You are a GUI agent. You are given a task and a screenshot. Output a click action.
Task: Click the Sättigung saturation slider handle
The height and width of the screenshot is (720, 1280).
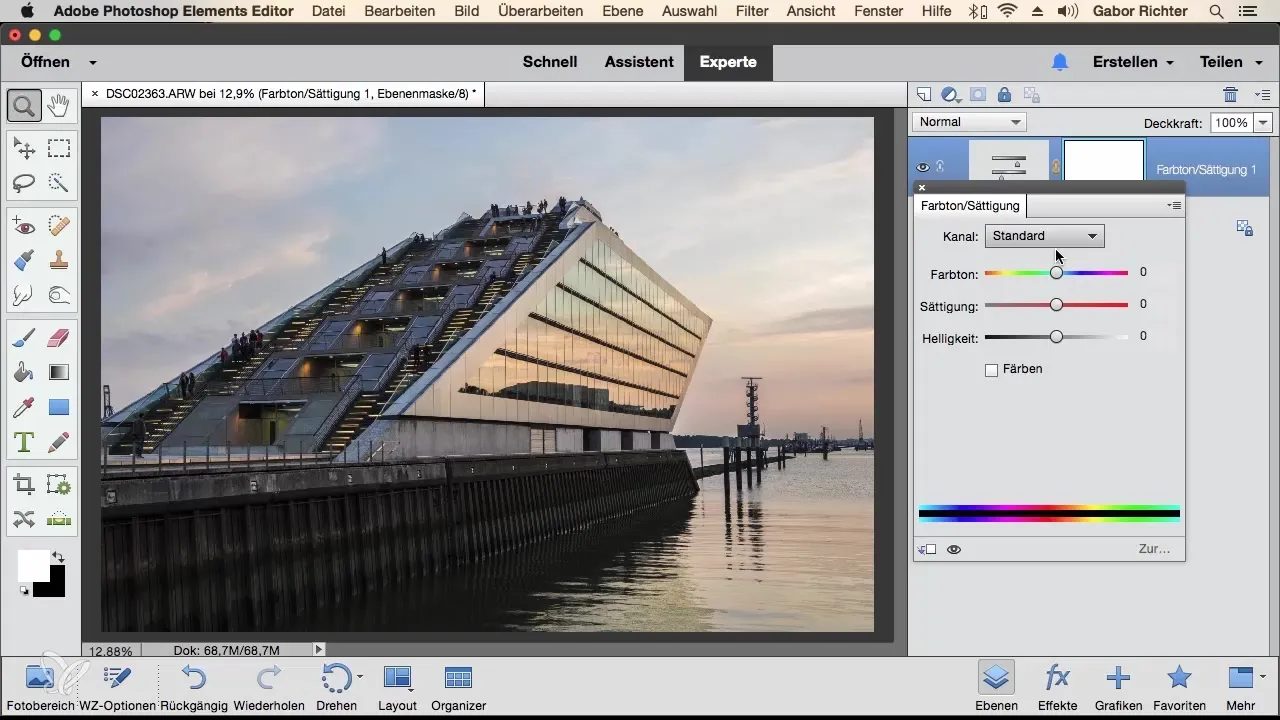click(1056, 304)
